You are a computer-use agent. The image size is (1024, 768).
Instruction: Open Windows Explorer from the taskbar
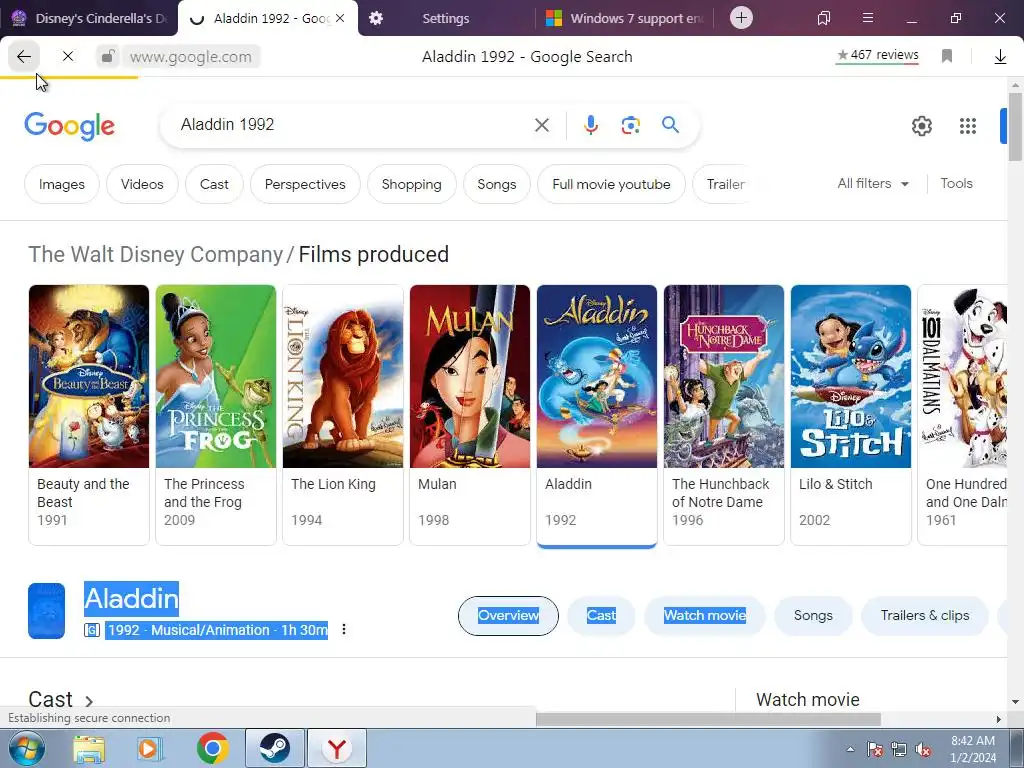click(89, 748)
